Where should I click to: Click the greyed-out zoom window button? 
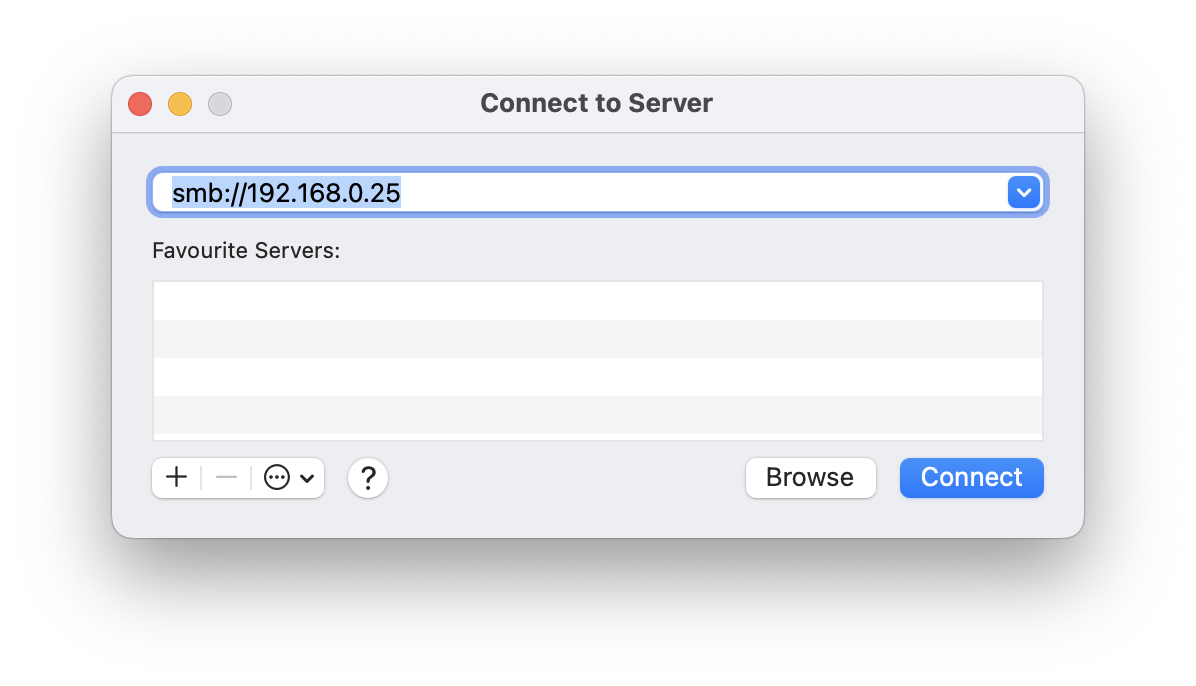tap(220, 104)
